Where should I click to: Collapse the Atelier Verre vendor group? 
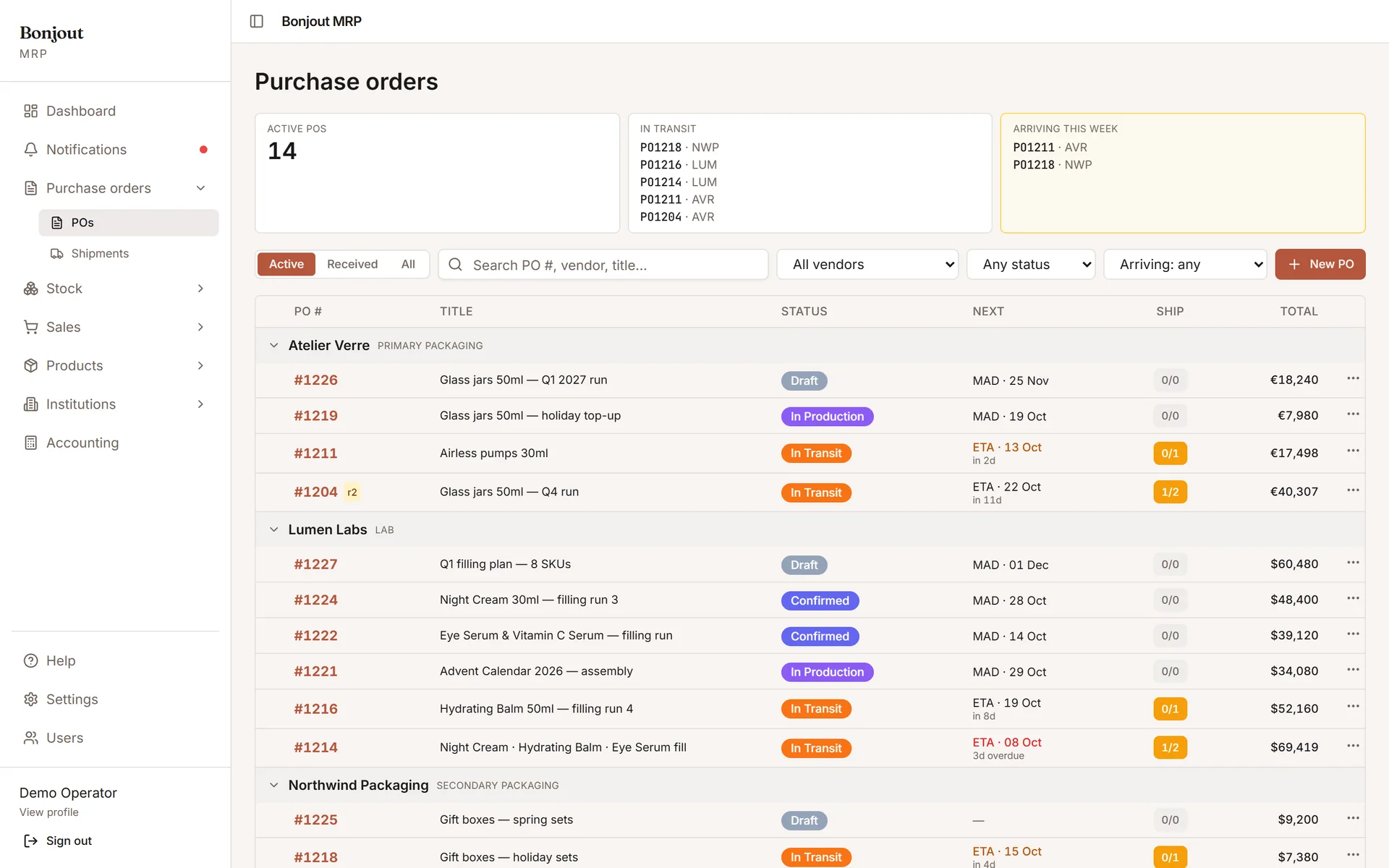tap(273, 346)
